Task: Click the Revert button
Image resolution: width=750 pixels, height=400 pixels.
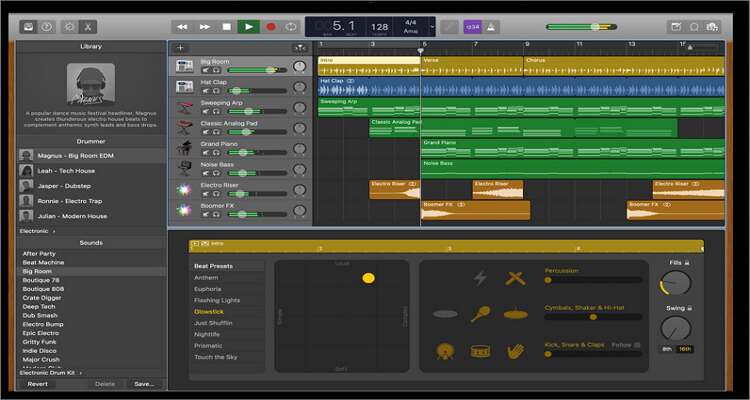Action: tap(37, 384)
